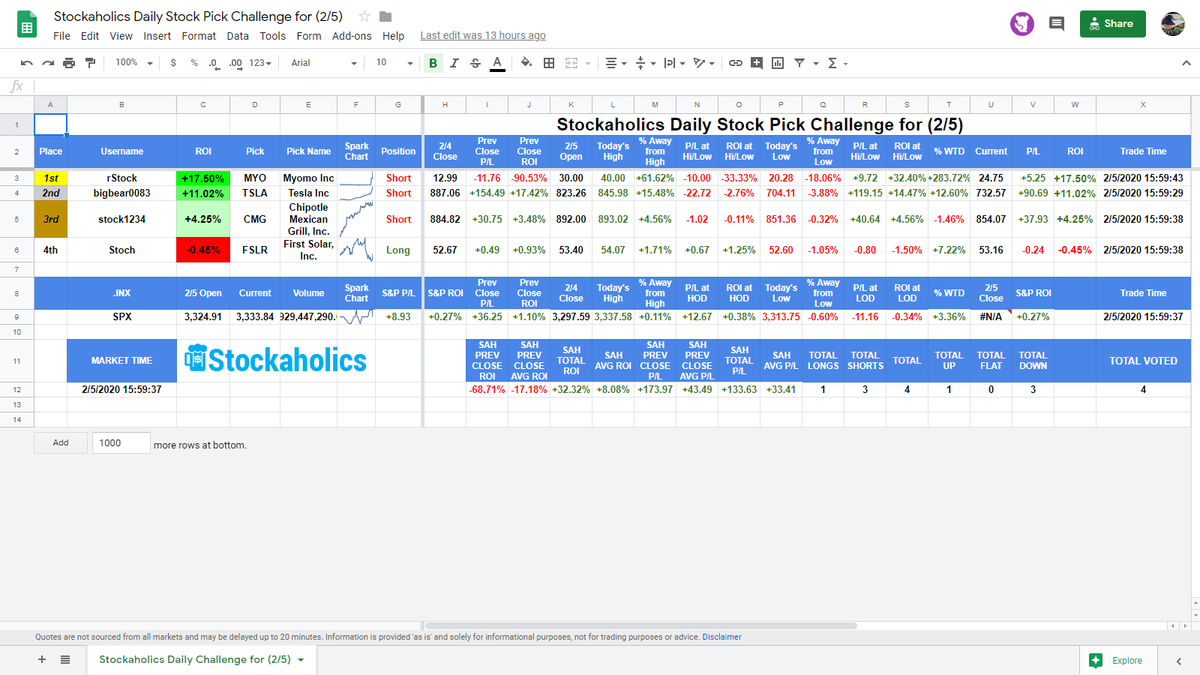Open the Google Sheets home icon
This screenshot has height=675, width=1200.
(x=27, y=26)
